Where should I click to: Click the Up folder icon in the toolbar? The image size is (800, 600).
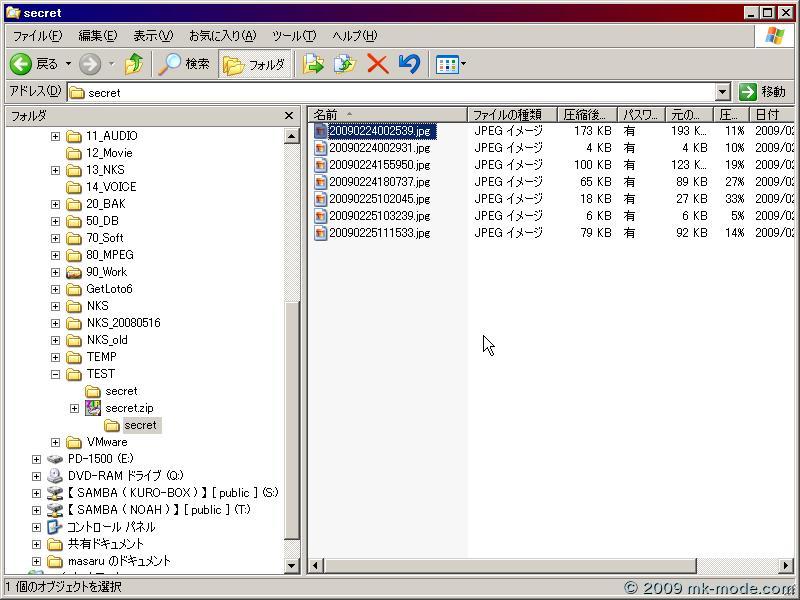tap(134, 64)
